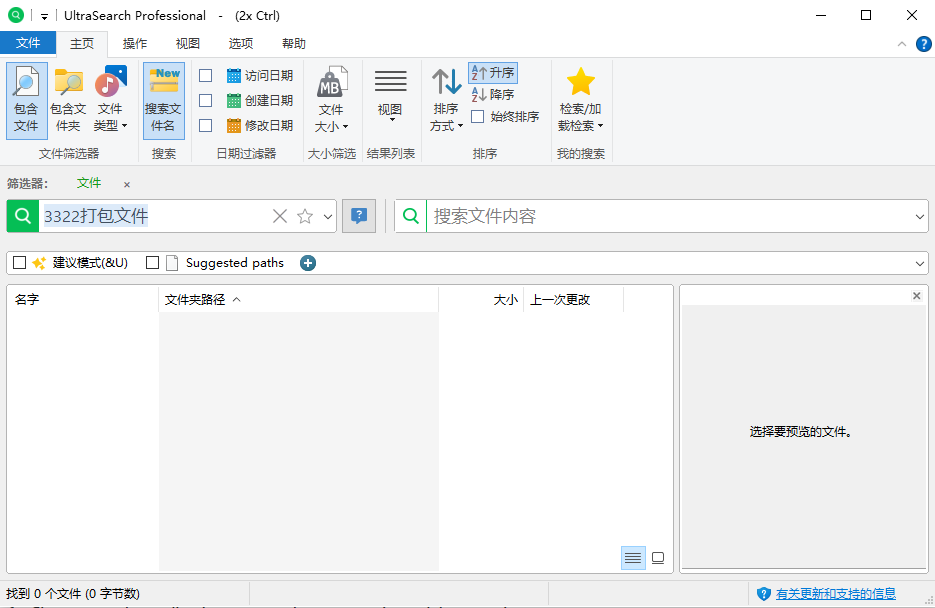Toggle the 建议模式(&U) checkbox
This screenshot has height=608, width=935.
20,263
